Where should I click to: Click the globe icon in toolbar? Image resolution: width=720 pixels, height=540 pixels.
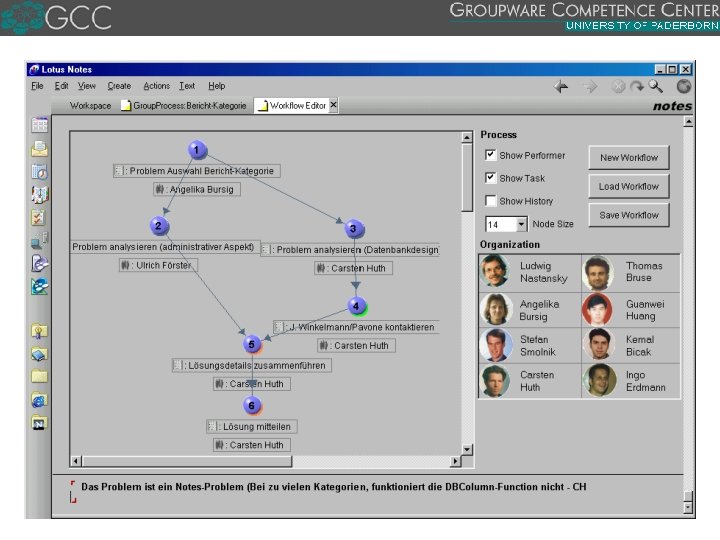(x=684, y=86)
